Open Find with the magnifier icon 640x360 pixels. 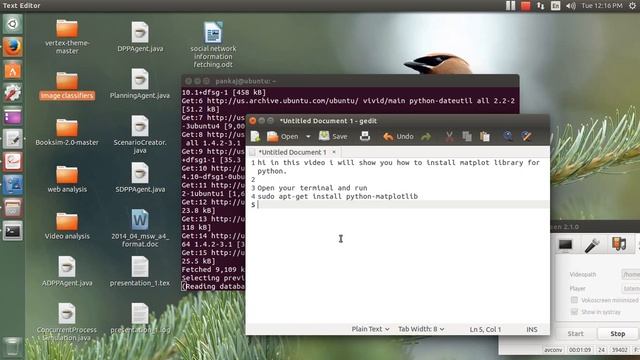coord(508,136)
